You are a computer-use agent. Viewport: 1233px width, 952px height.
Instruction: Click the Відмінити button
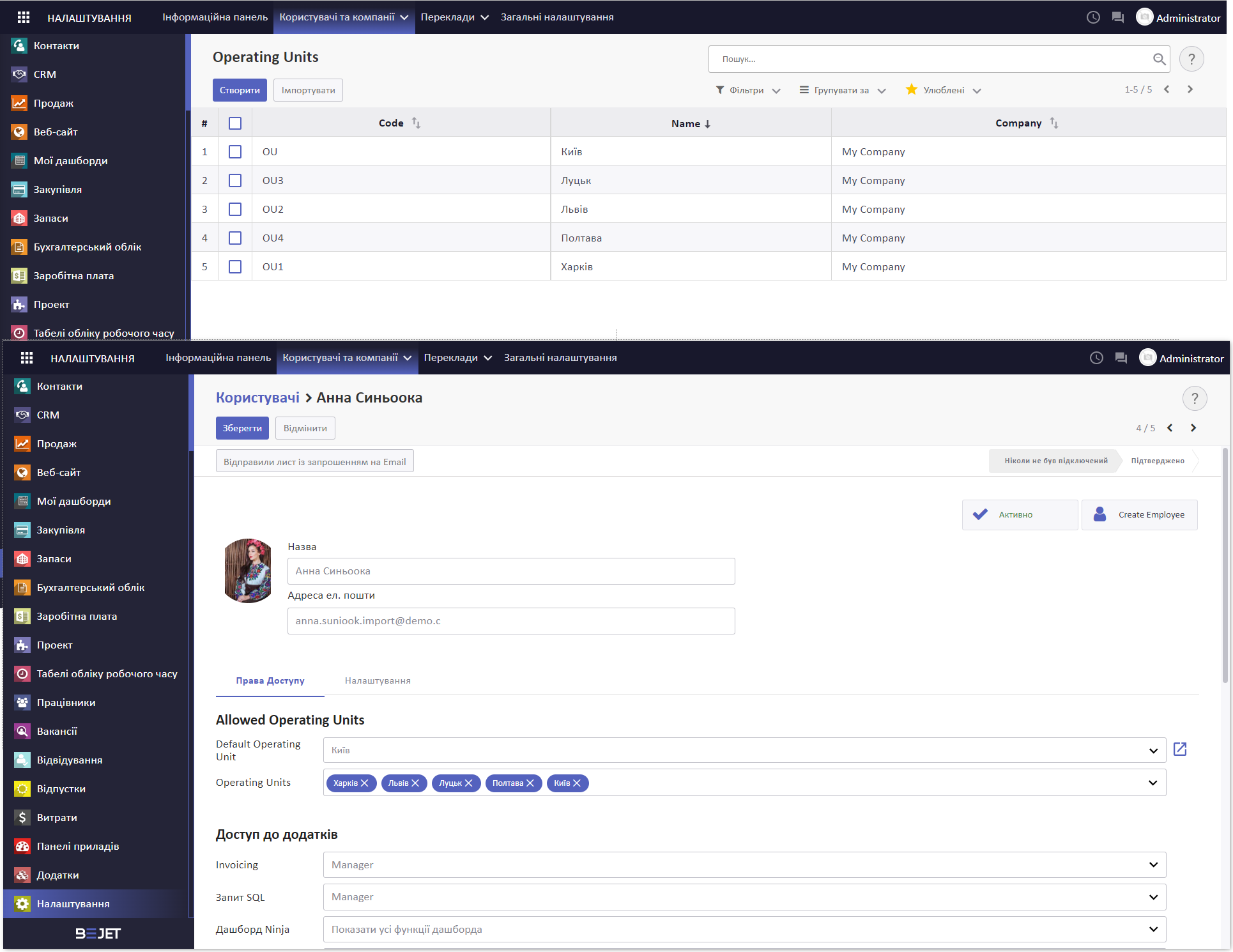305,428
